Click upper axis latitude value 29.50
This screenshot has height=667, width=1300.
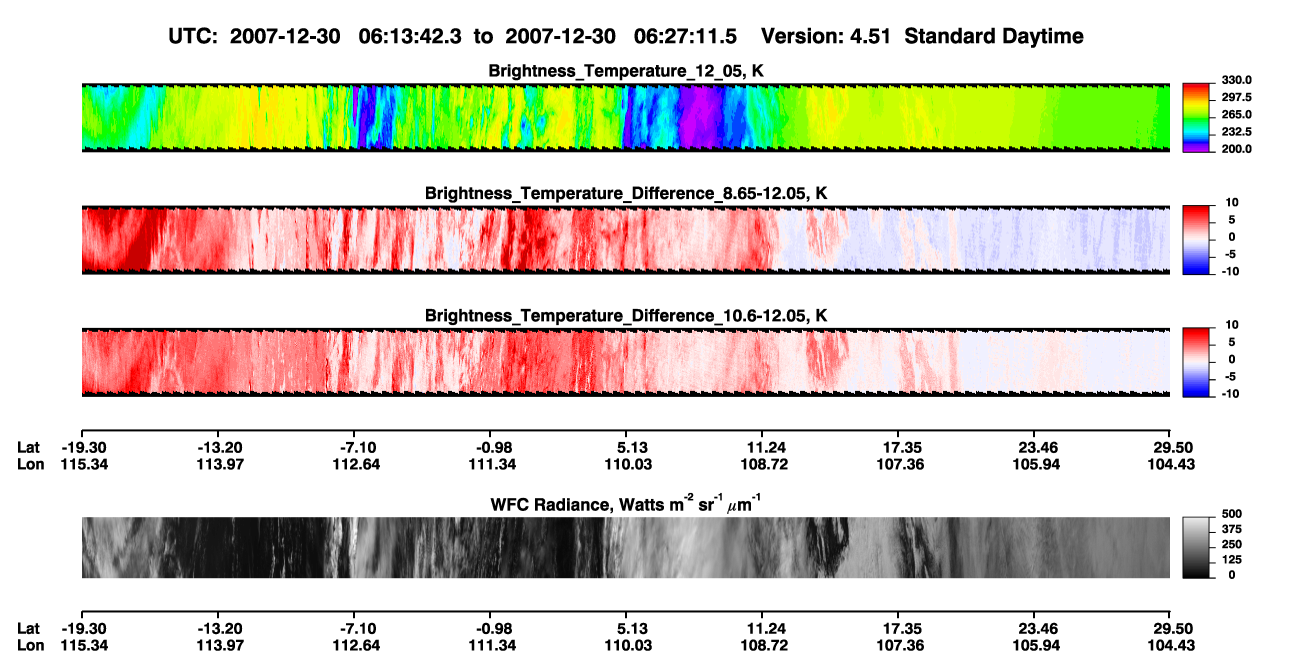tap(1171, 448)
